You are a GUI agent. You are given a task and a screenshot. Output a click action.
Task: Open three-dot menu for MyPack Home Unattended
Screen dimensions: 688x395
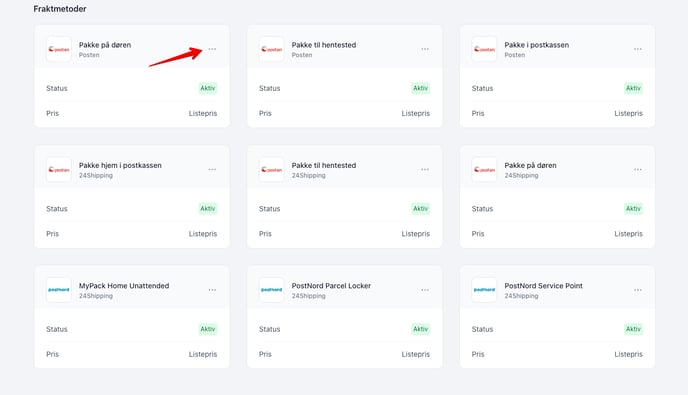[212, 290]
